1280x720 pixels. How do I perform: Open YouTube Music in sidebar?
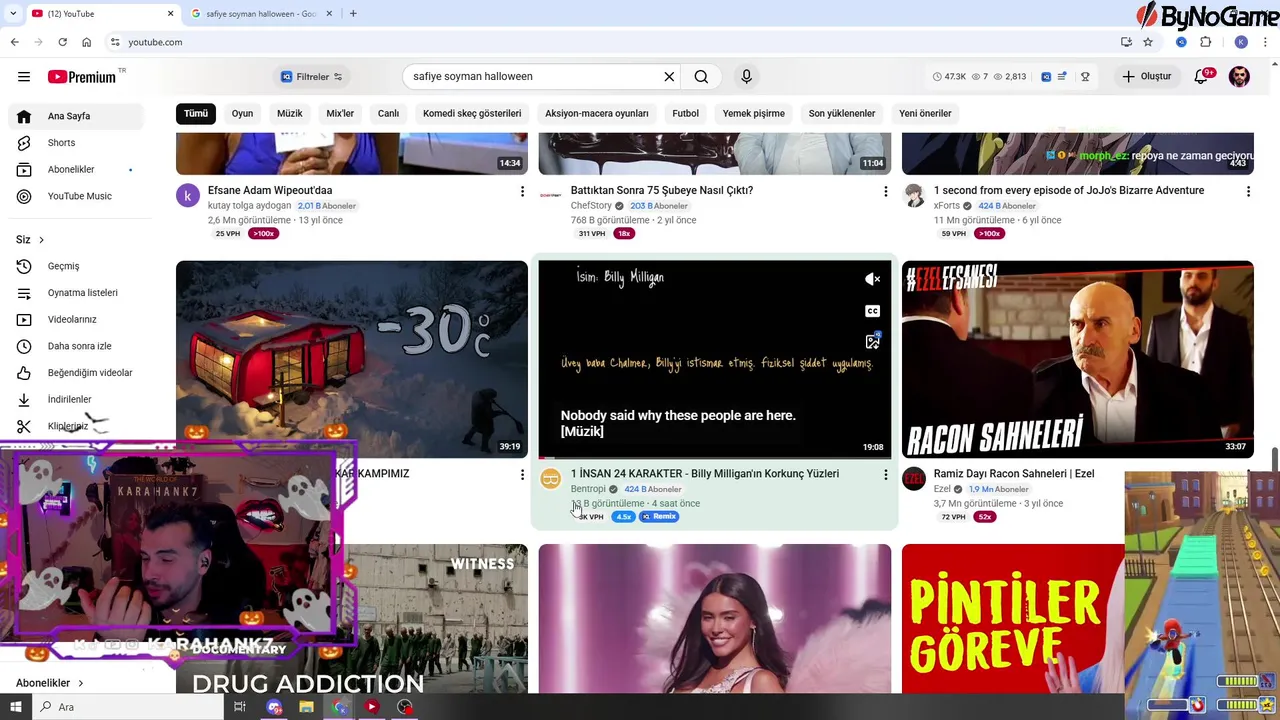click(x=76, y=196)
